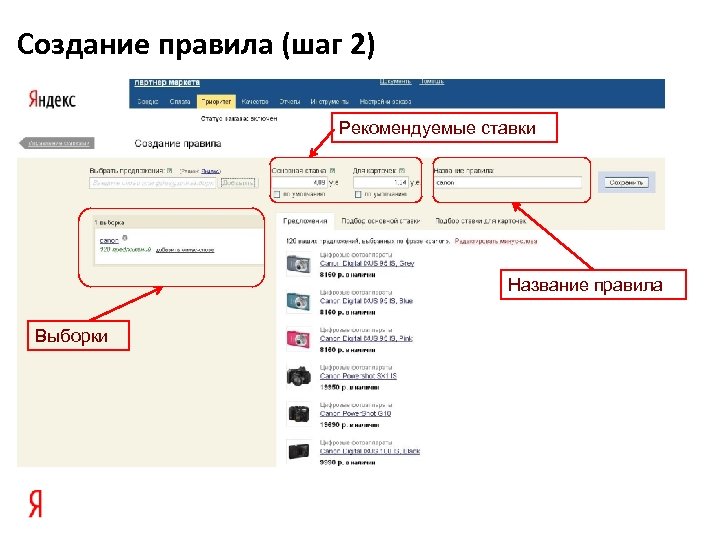Open the Отчеты navigation tab
The height and width of the screenshot is (540, 720).
tap(290, 101)
